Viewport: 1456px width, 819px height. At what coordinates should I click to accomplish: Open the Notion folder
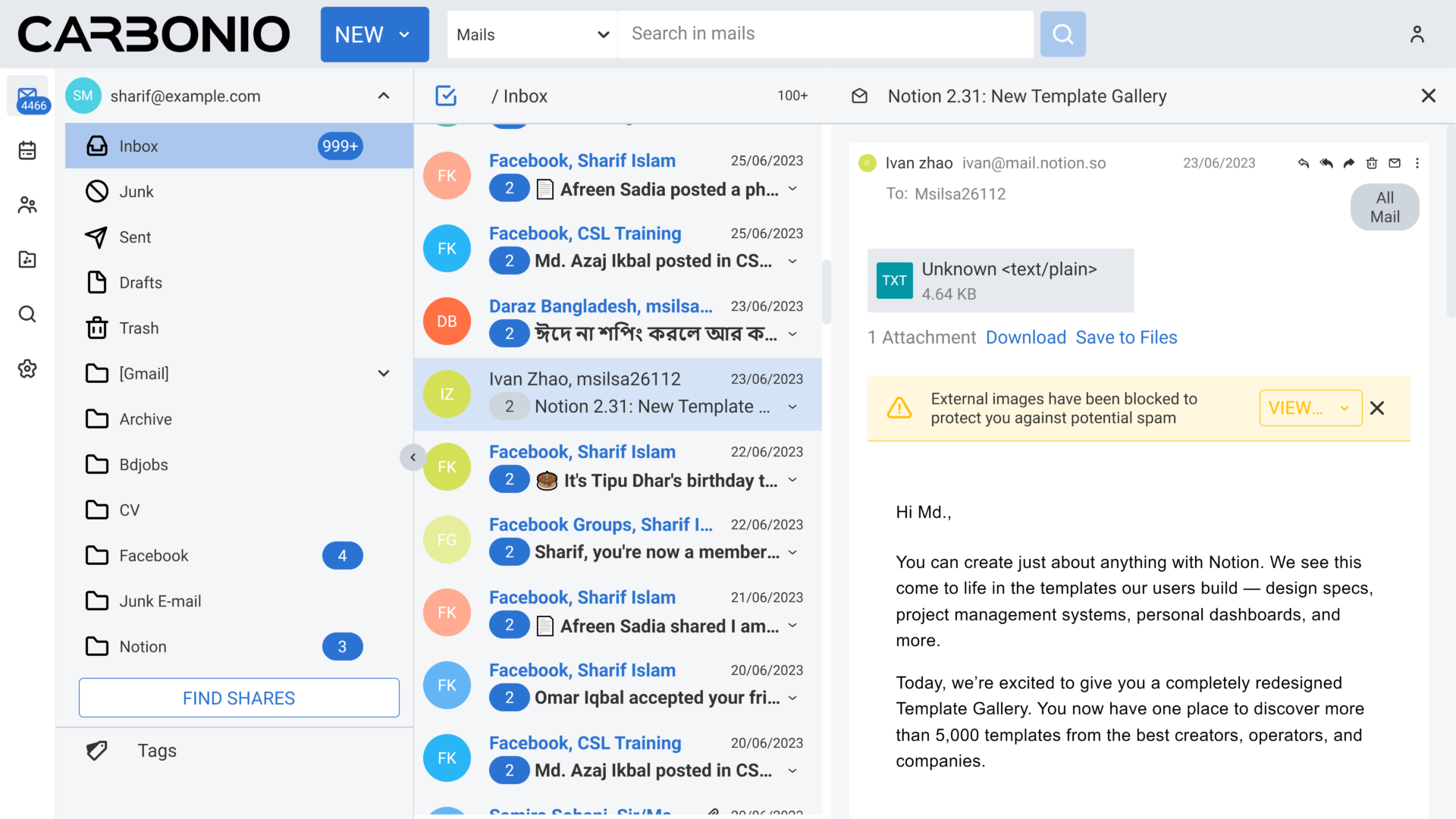239,647
